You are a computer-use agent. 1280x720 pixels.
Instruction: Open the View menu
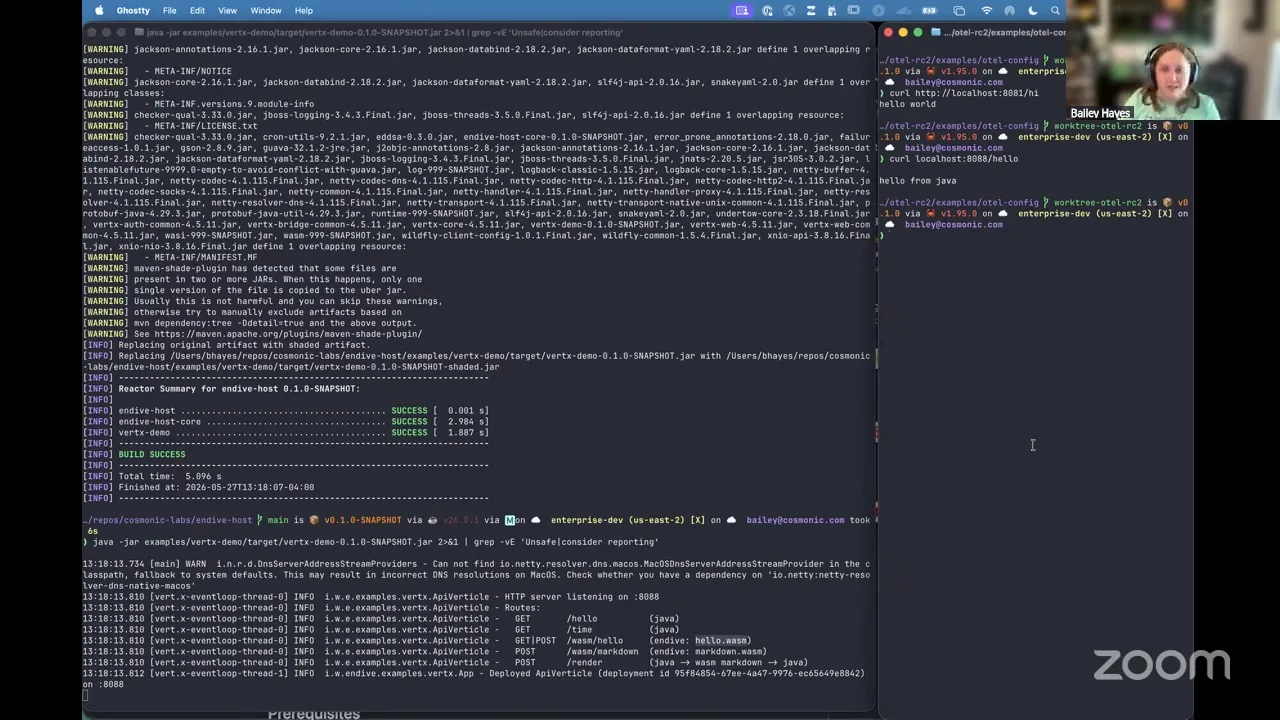coord(227,10)
